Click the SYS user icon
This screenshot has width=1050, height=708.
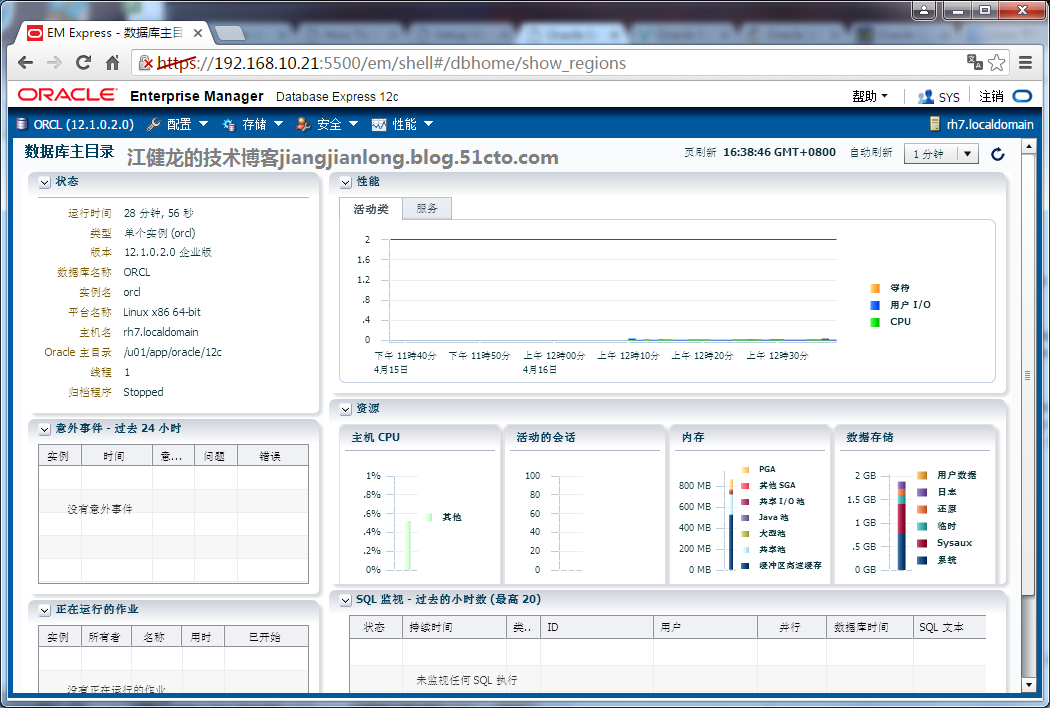pos(925,96)
